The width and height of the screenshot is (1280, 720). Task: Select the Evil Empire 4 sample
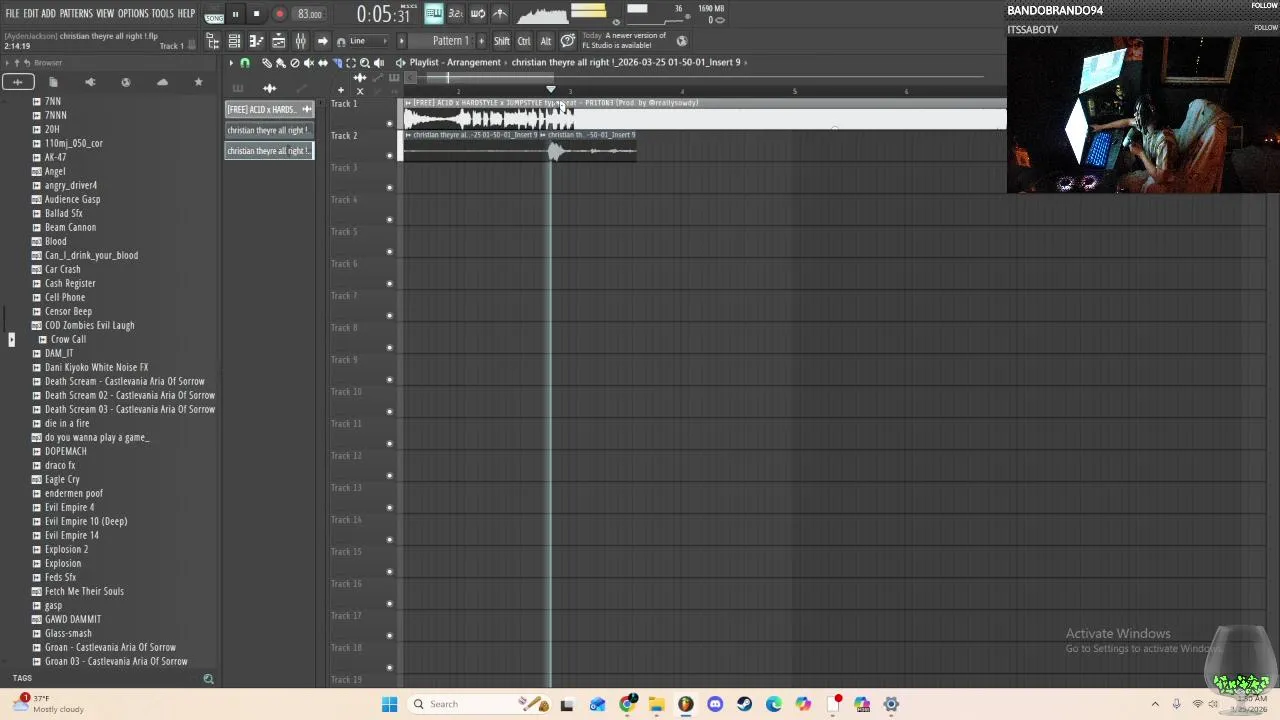pyautogui.click(x=69, y=507)
